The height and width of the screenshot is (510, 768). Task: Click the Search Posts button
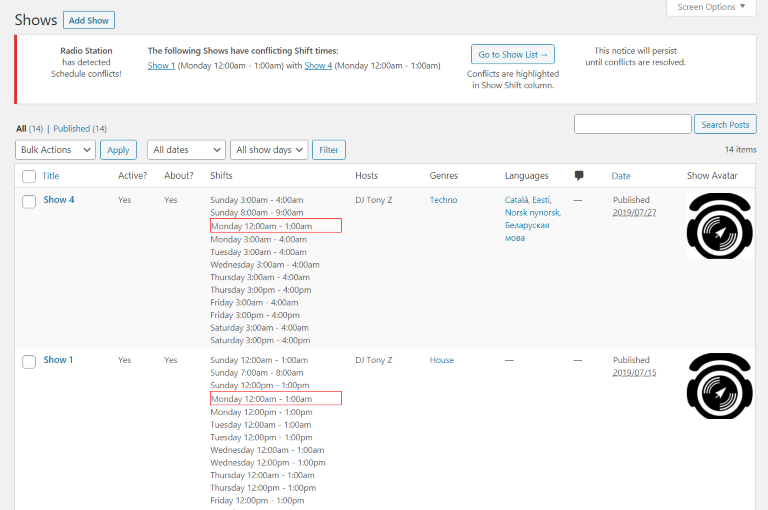tap(725, 125)
